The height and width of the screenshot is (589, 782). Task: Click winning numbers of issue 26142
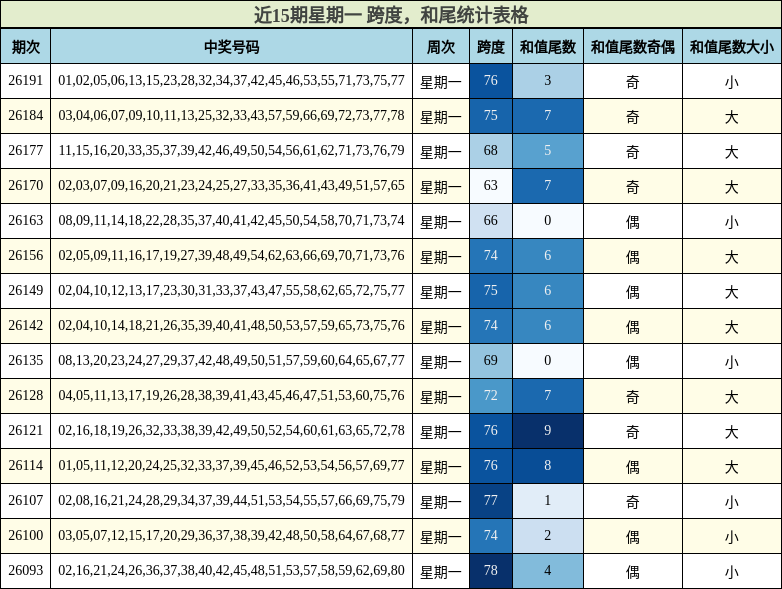point(231,326)
